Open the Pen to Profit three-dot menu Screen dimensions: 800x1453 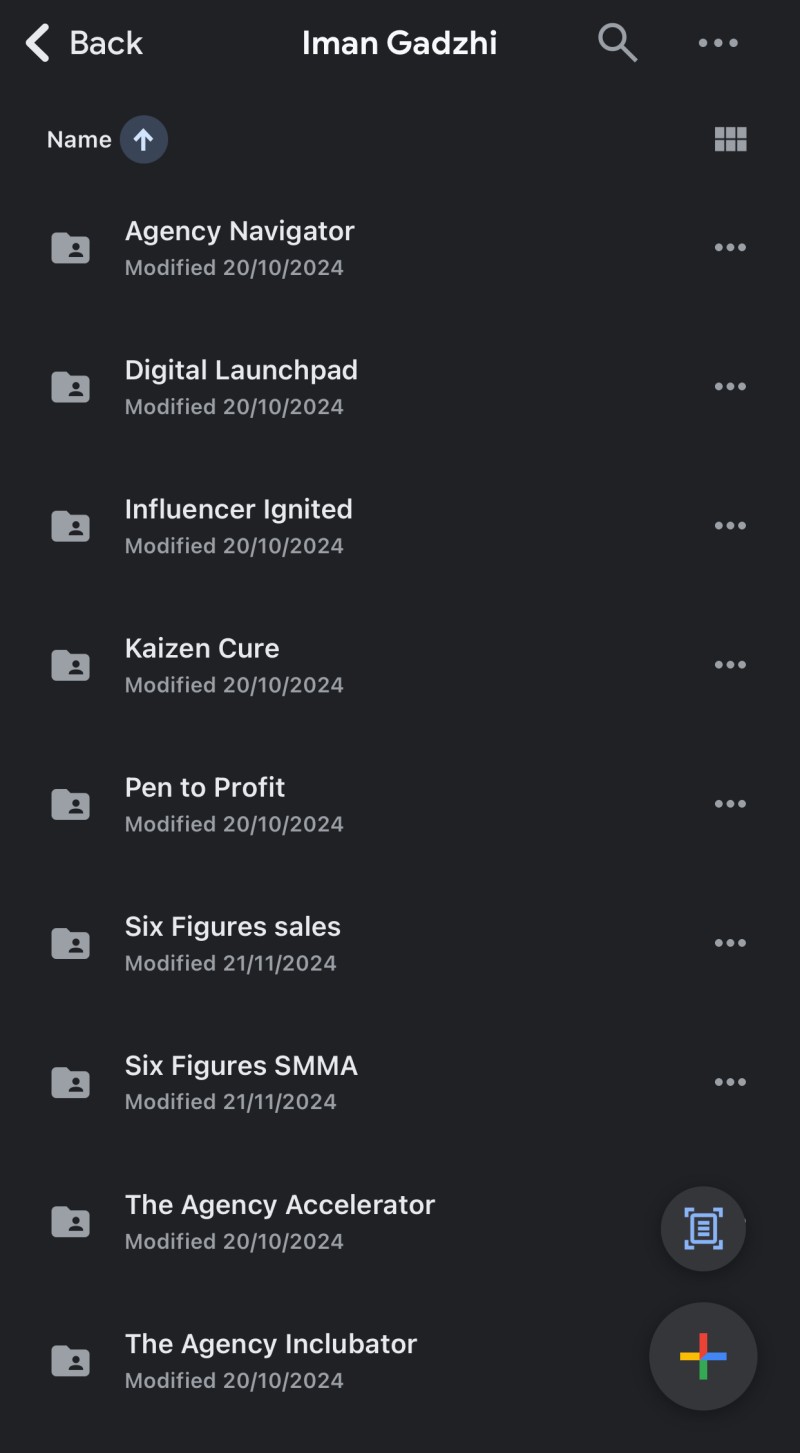[730, 804]
